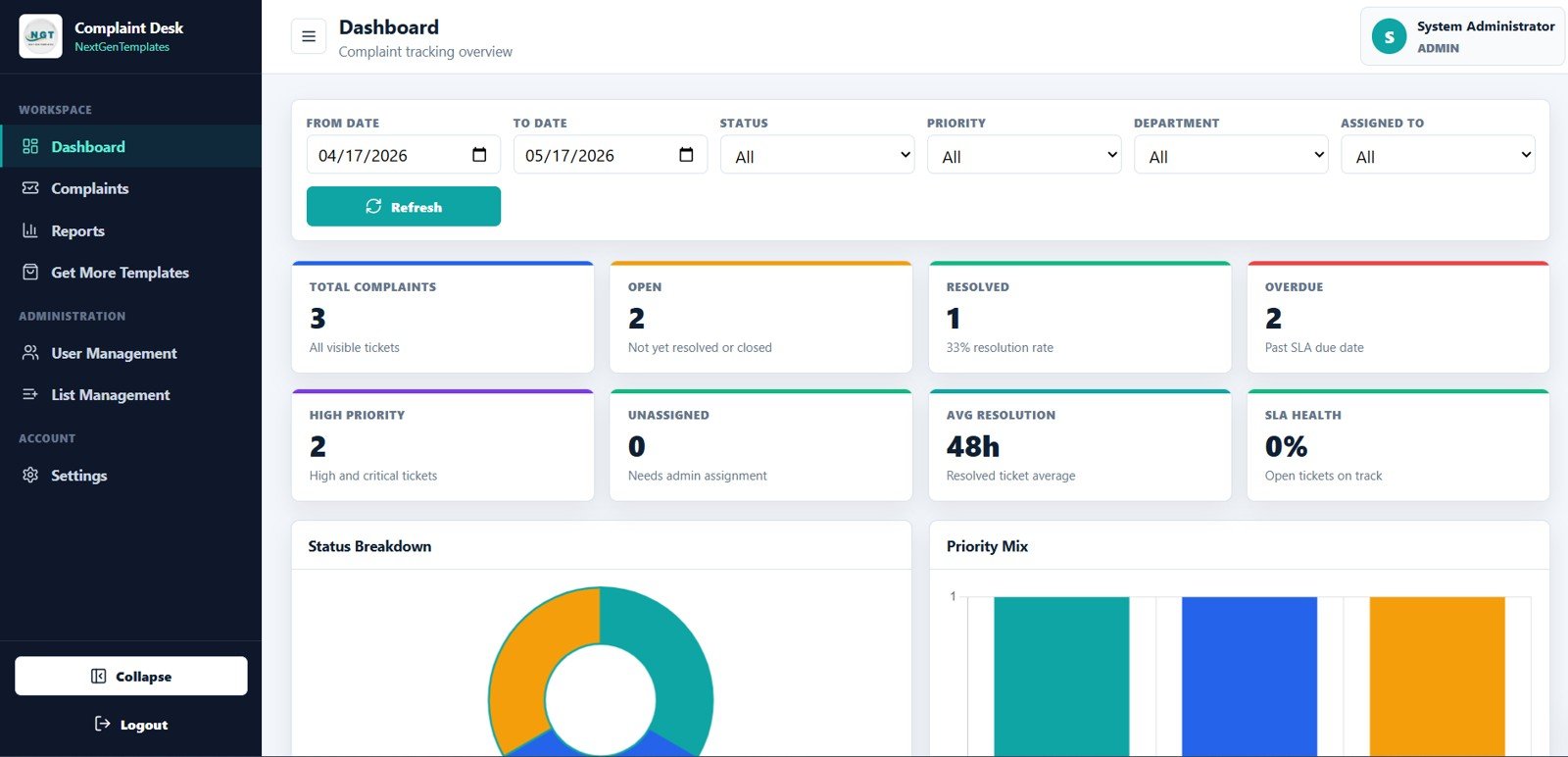
Task: Go to the Complaints page
Action: pyautogui.click(x=130, y=188)
